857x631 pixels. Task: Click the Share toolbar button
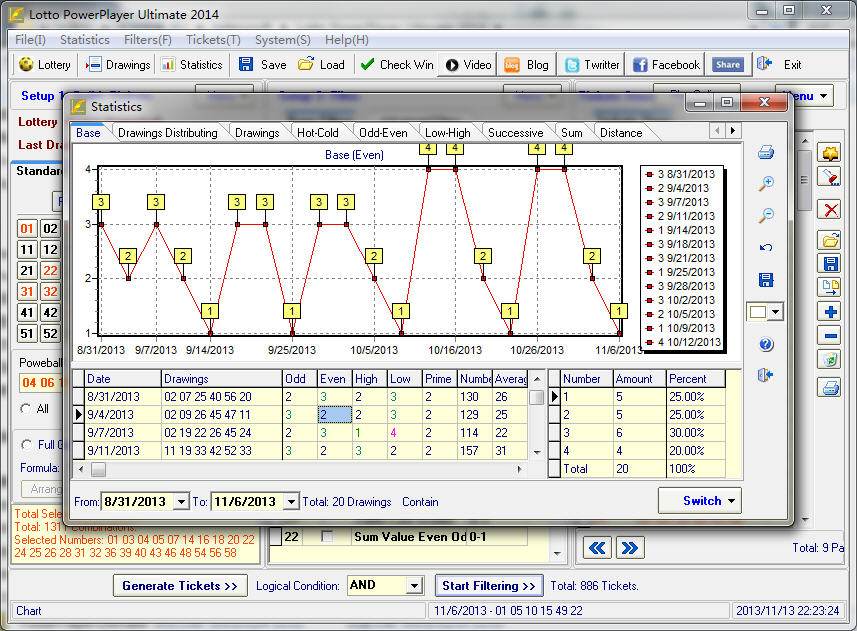727,64
